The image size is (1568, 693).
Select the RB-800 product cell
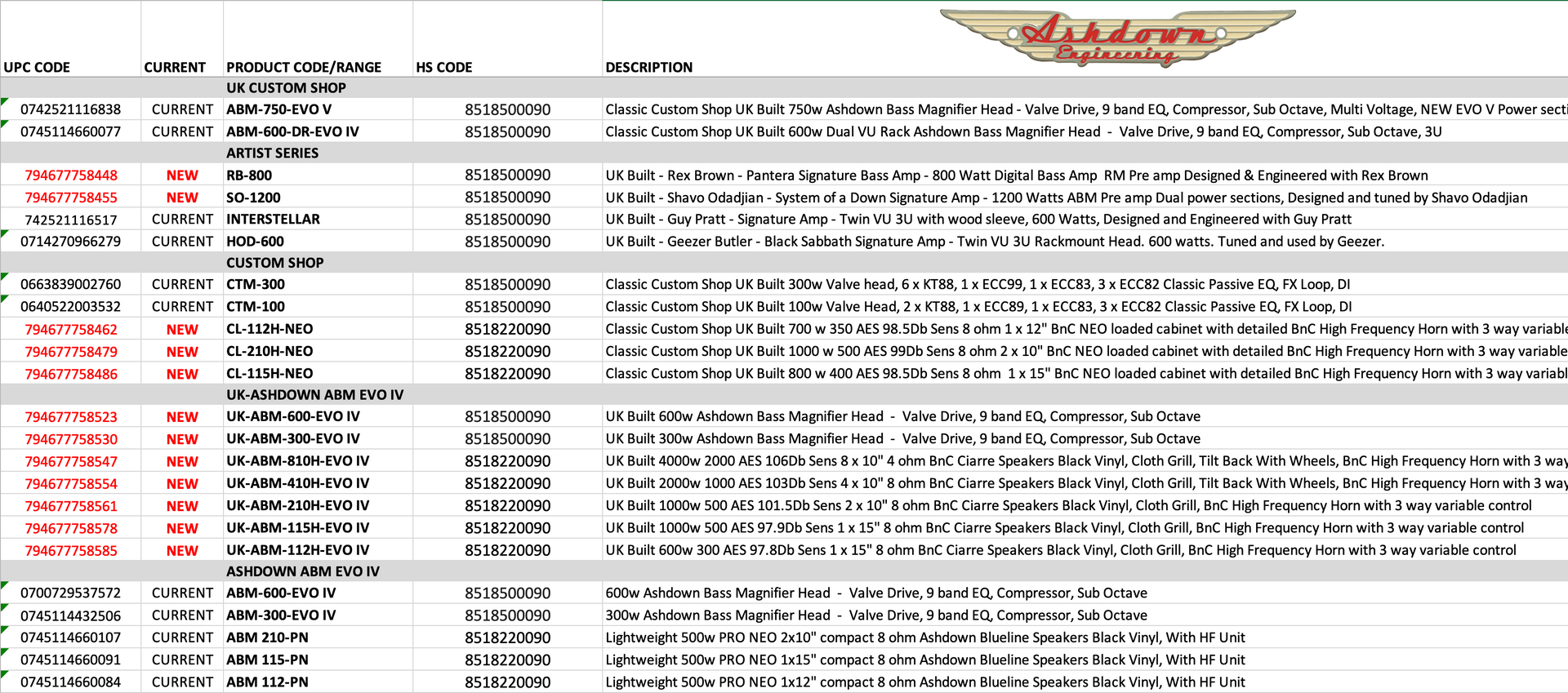(249, 175)
